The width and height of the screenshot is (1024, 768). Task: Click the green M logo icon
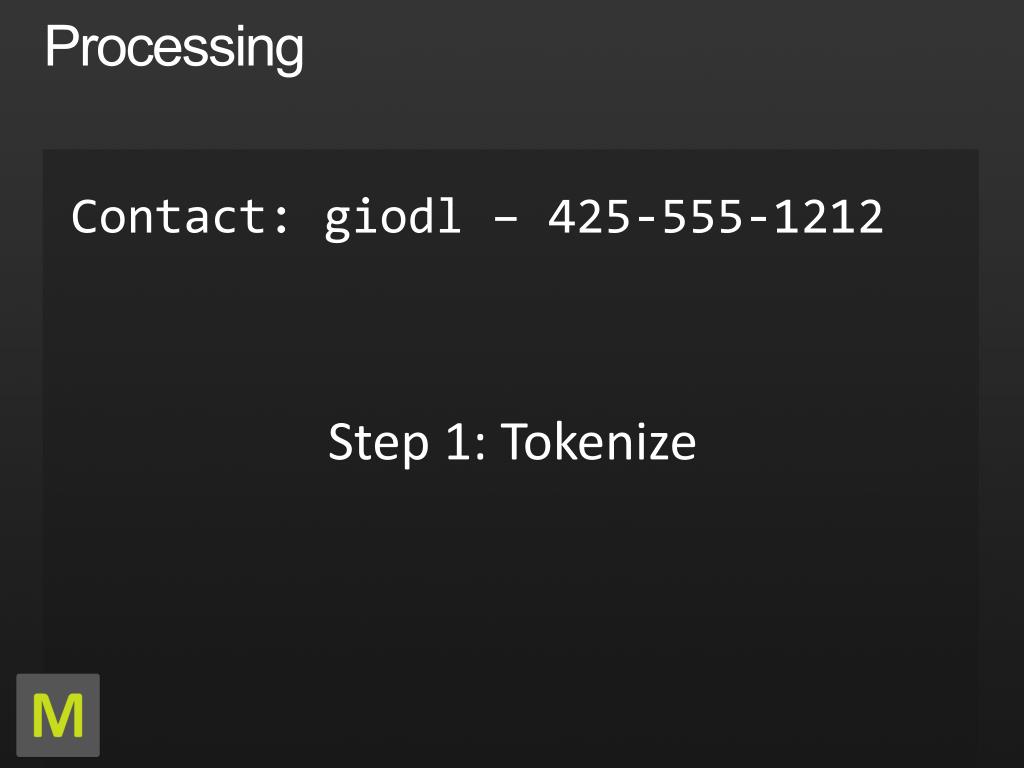[58, 716]
